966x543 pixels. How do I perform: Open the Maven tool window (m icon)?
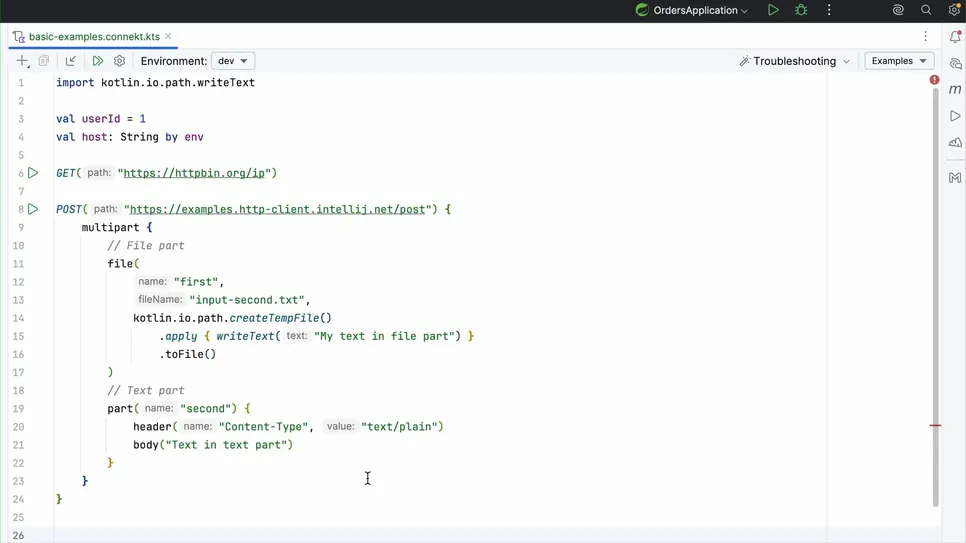(x=955, y=89)
